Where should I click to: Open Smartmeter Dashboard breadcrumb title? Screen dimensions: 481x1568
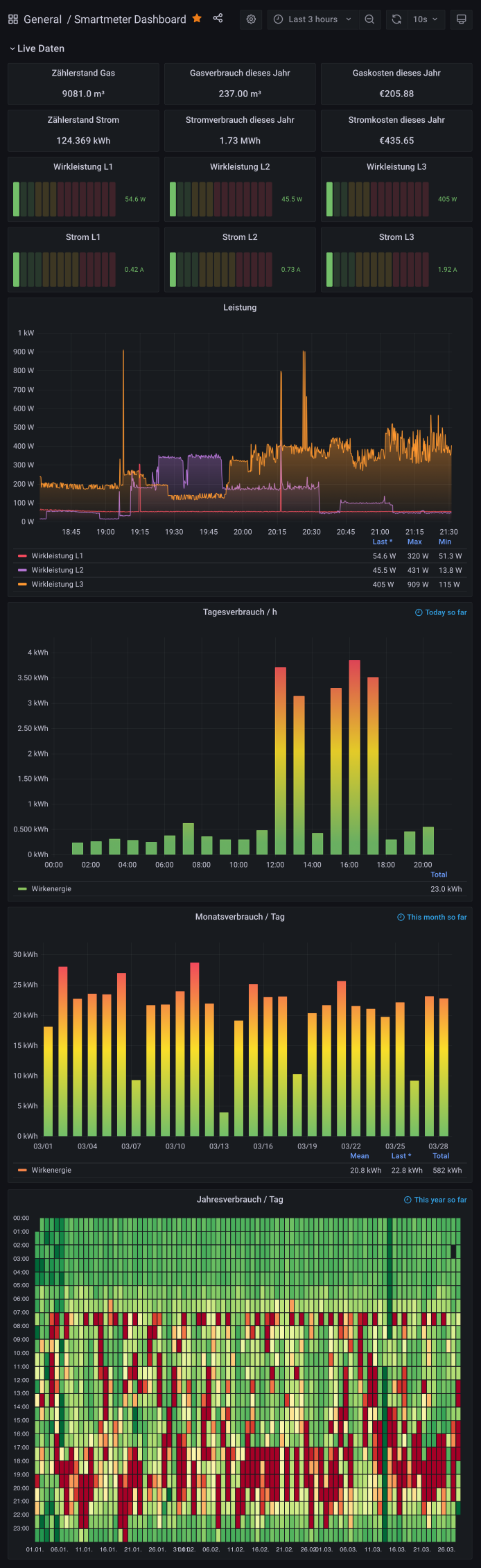[130, 19]
